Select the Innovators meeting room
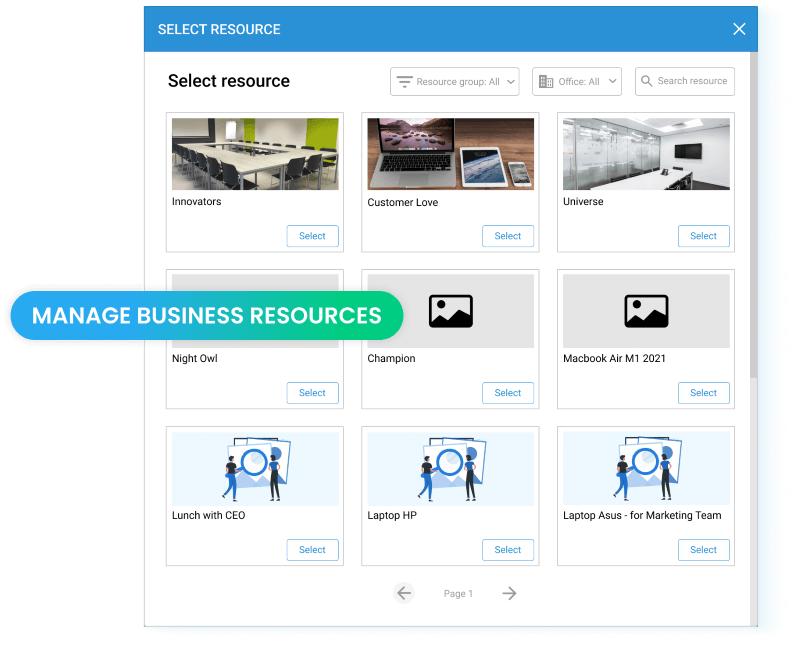Image resolution: width=800 pixels, height=646 pixels. coord(312,236)
